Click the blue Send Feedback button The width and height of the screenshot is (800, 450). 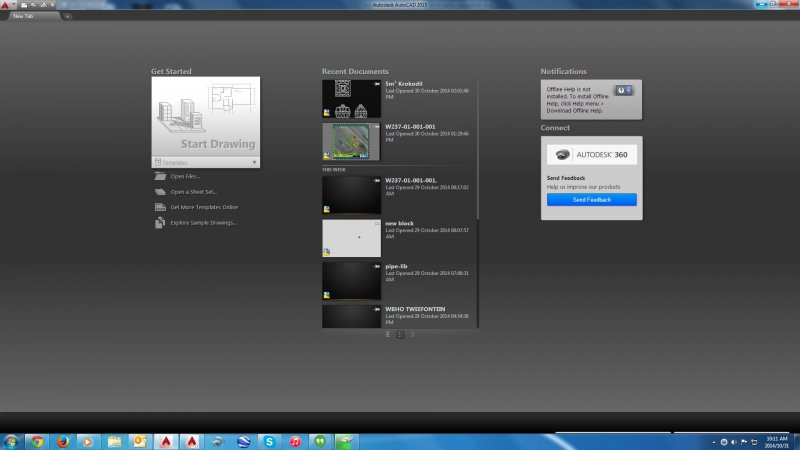coord(591,199)
